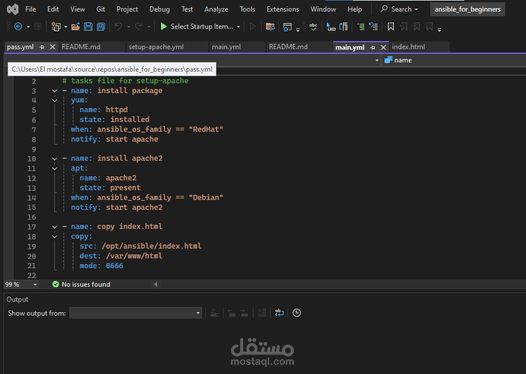
Task: Open the Debug menu
Action: 159,9
